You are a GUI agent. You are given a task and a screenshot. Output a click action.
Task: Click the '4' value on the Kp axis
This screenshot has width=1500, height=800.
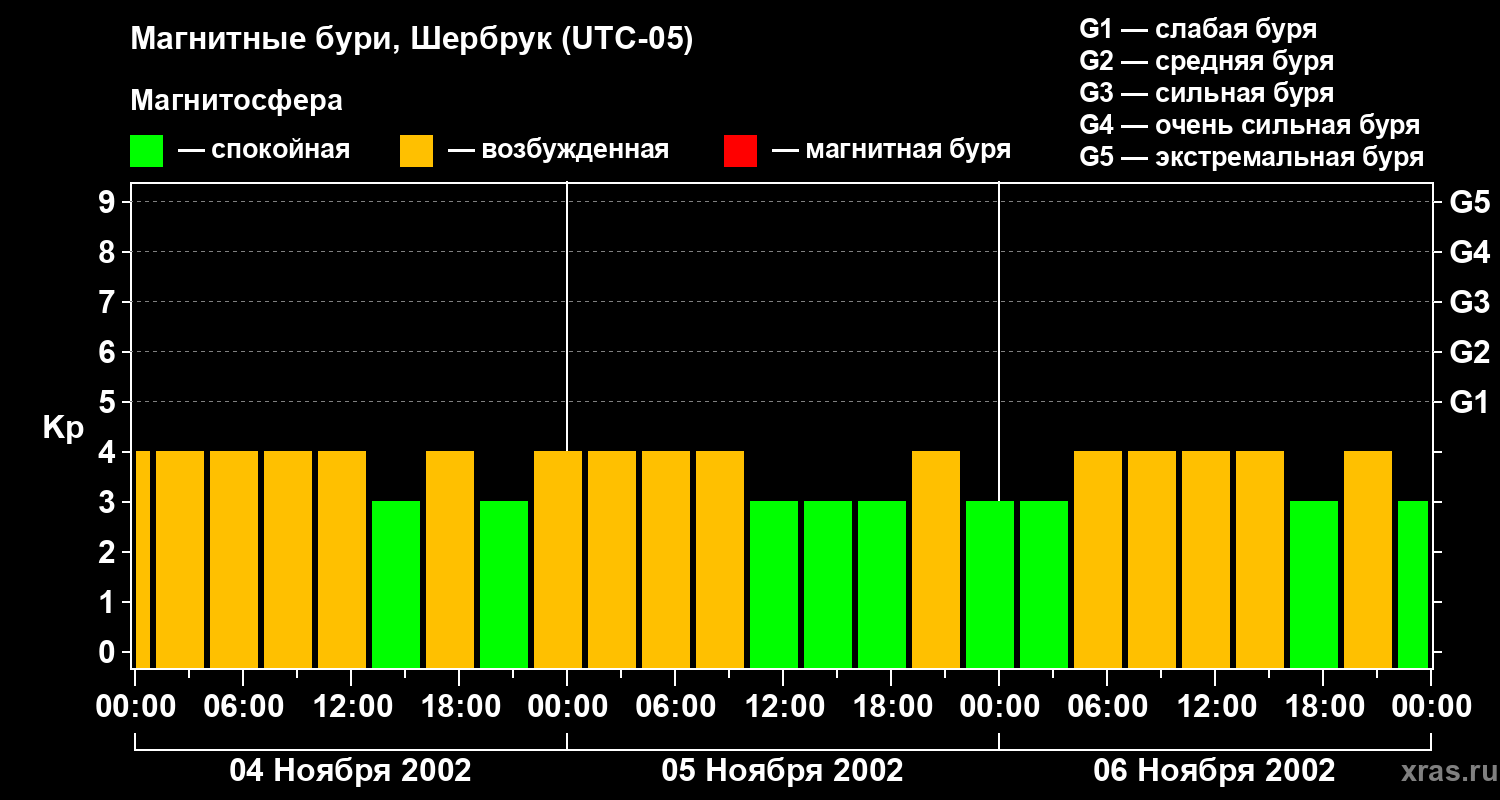(x=109, y=452)
